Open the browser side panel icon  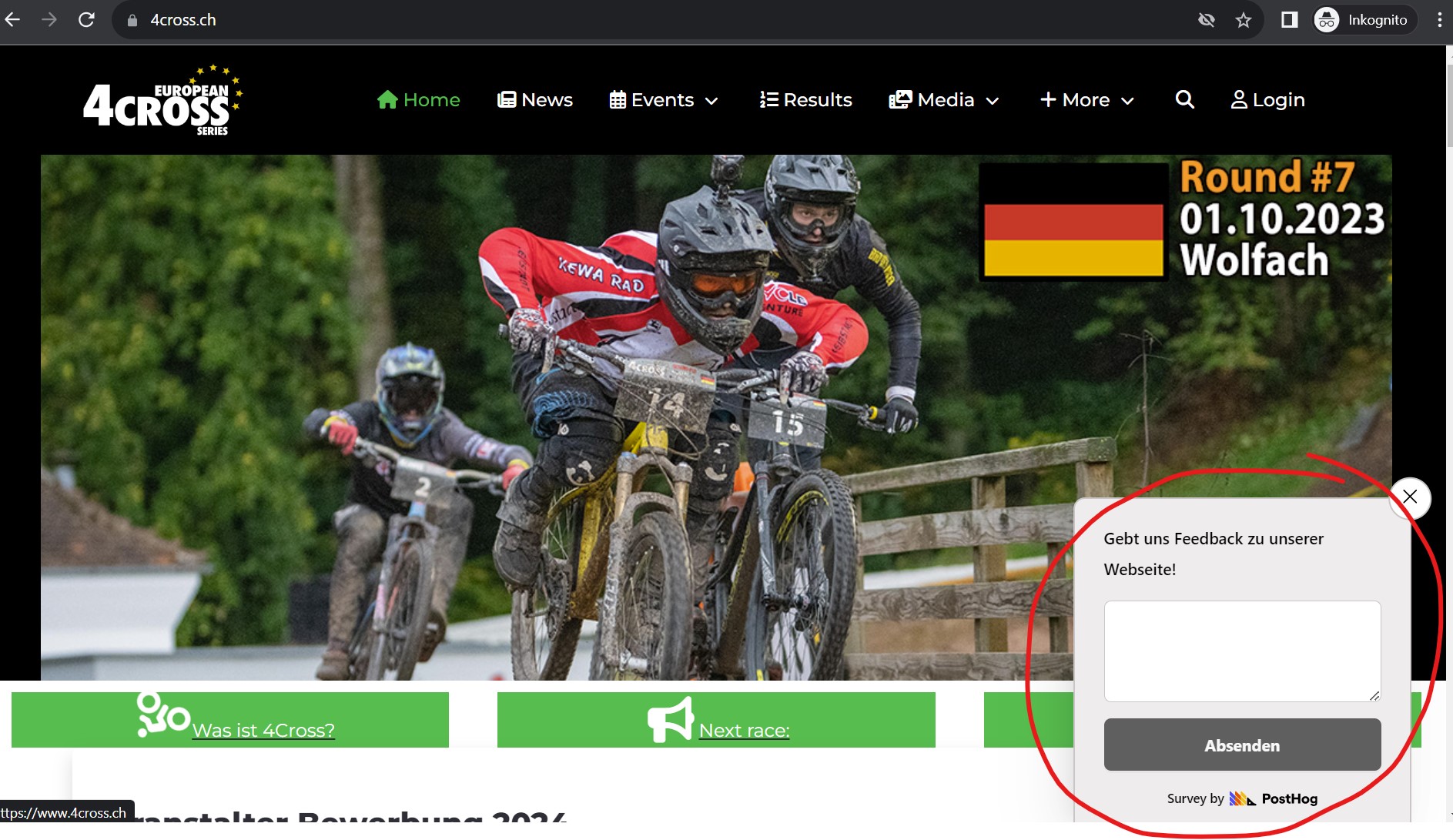(1289, 20)
